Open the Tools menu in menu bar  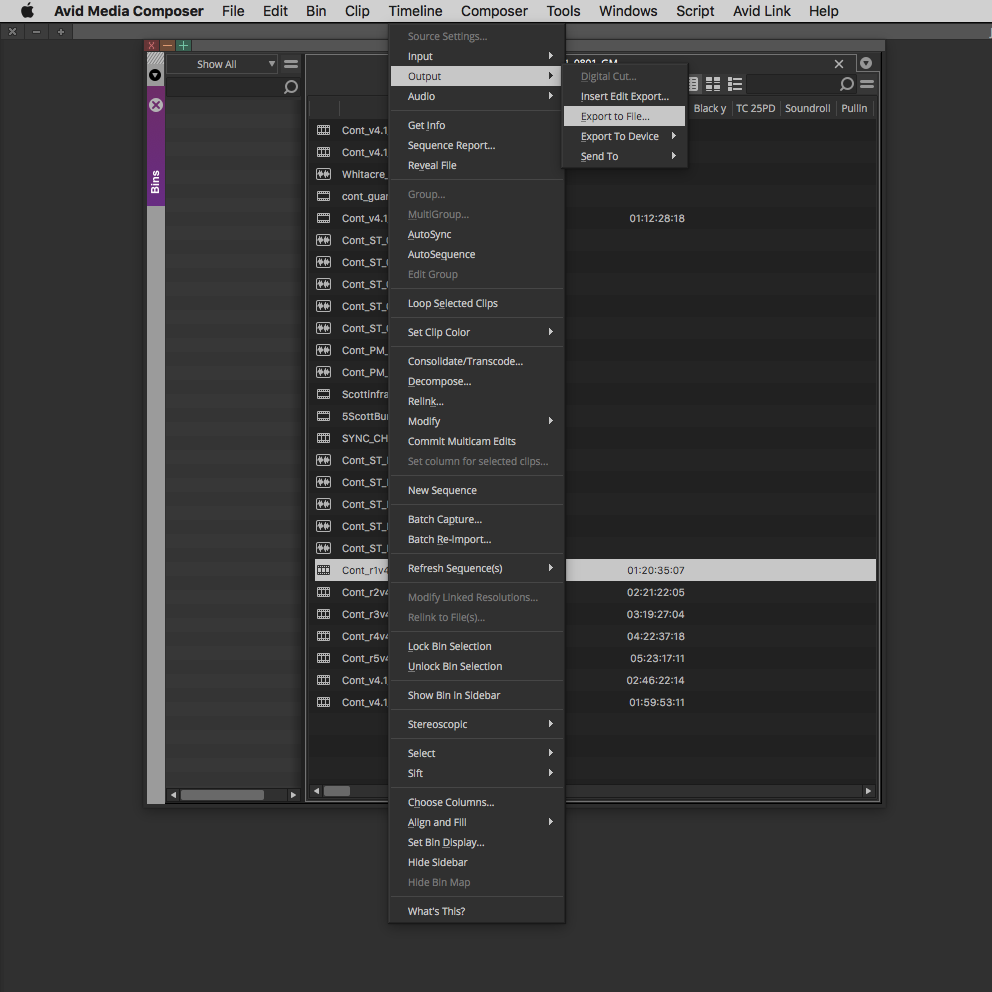point(563,11)
